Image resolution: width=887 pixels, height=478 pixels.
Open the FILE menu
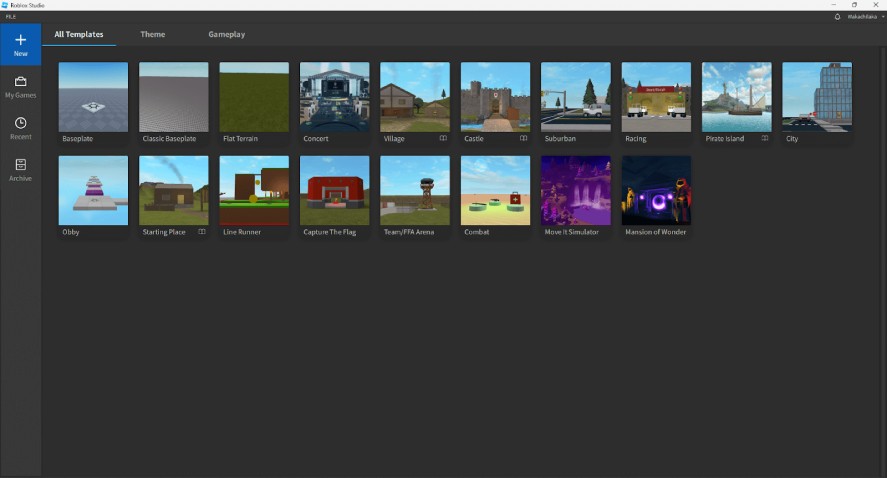(11, 16)
